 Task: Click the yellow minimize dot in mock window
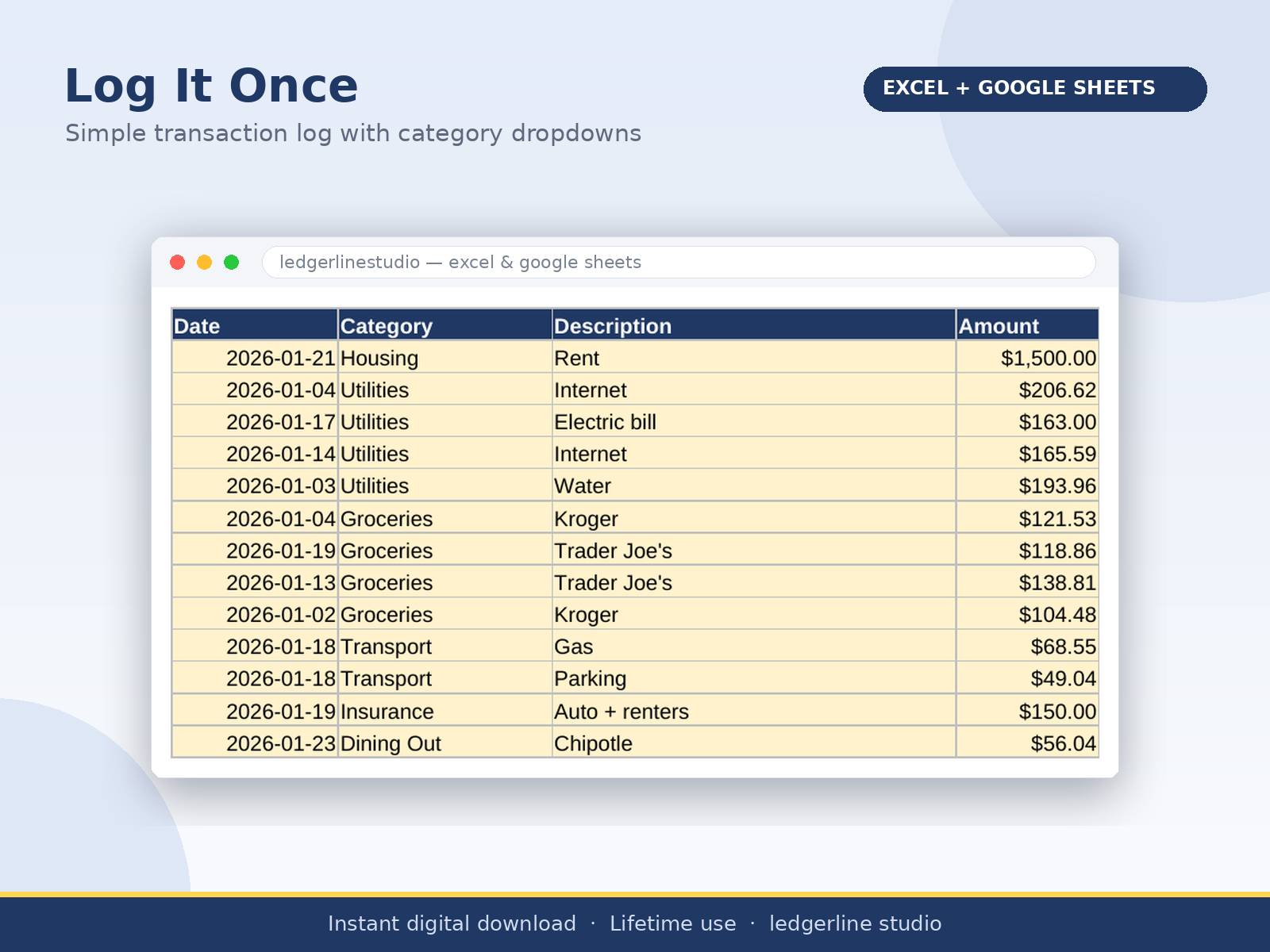[x=205, y=262]
